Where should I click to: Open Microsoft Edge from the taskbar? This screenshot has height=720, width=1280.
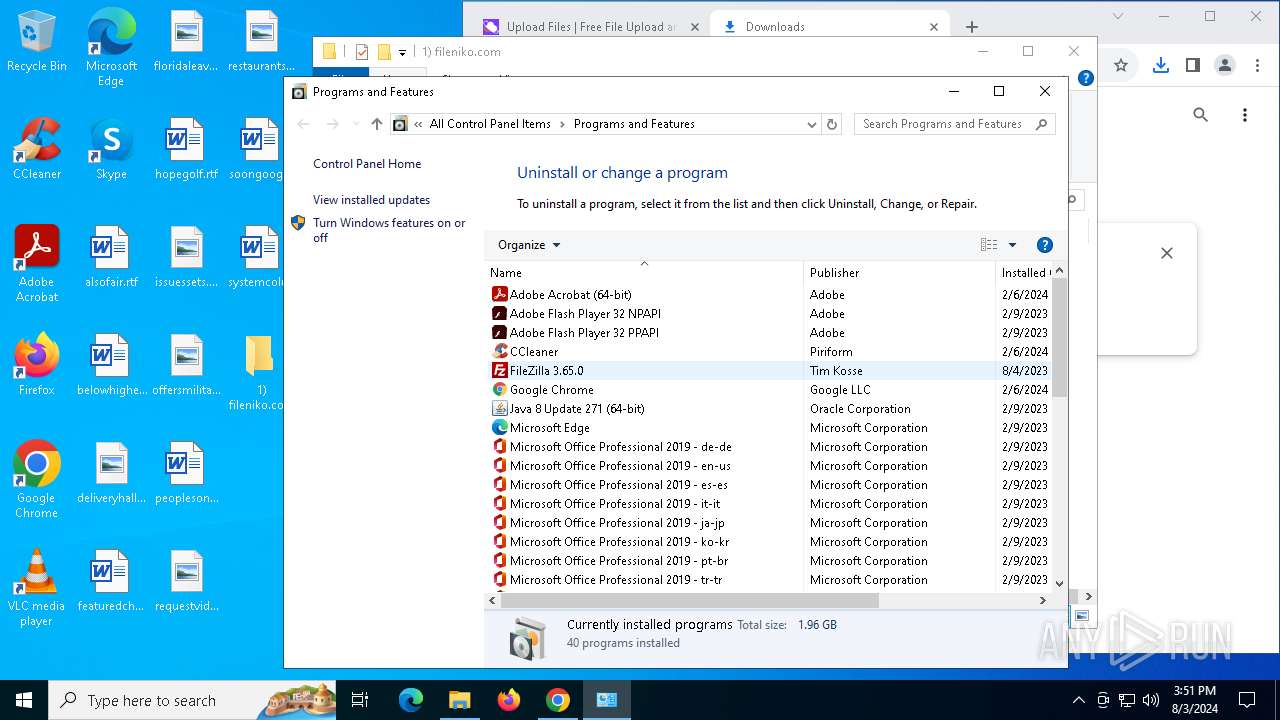point(411,700)
